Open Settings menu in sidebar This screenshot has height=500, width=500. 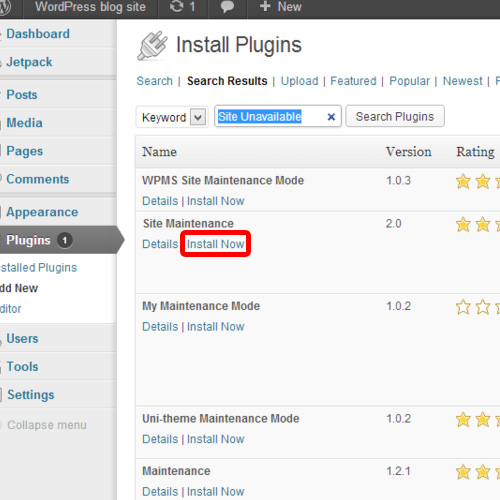point(31,395)
